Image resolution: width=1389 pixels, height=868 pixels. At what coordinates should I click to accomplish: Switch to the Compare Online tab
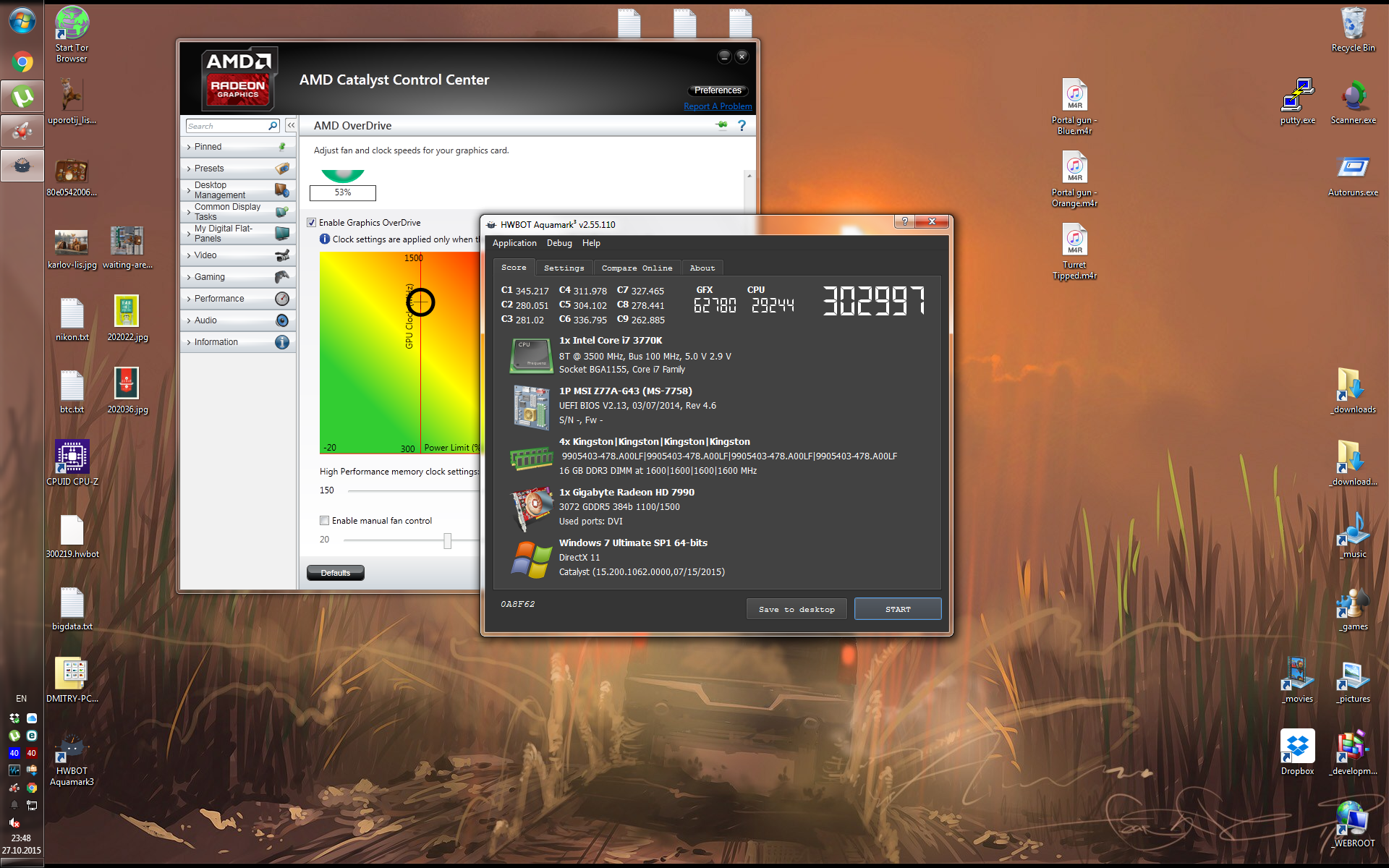[637, 268]
